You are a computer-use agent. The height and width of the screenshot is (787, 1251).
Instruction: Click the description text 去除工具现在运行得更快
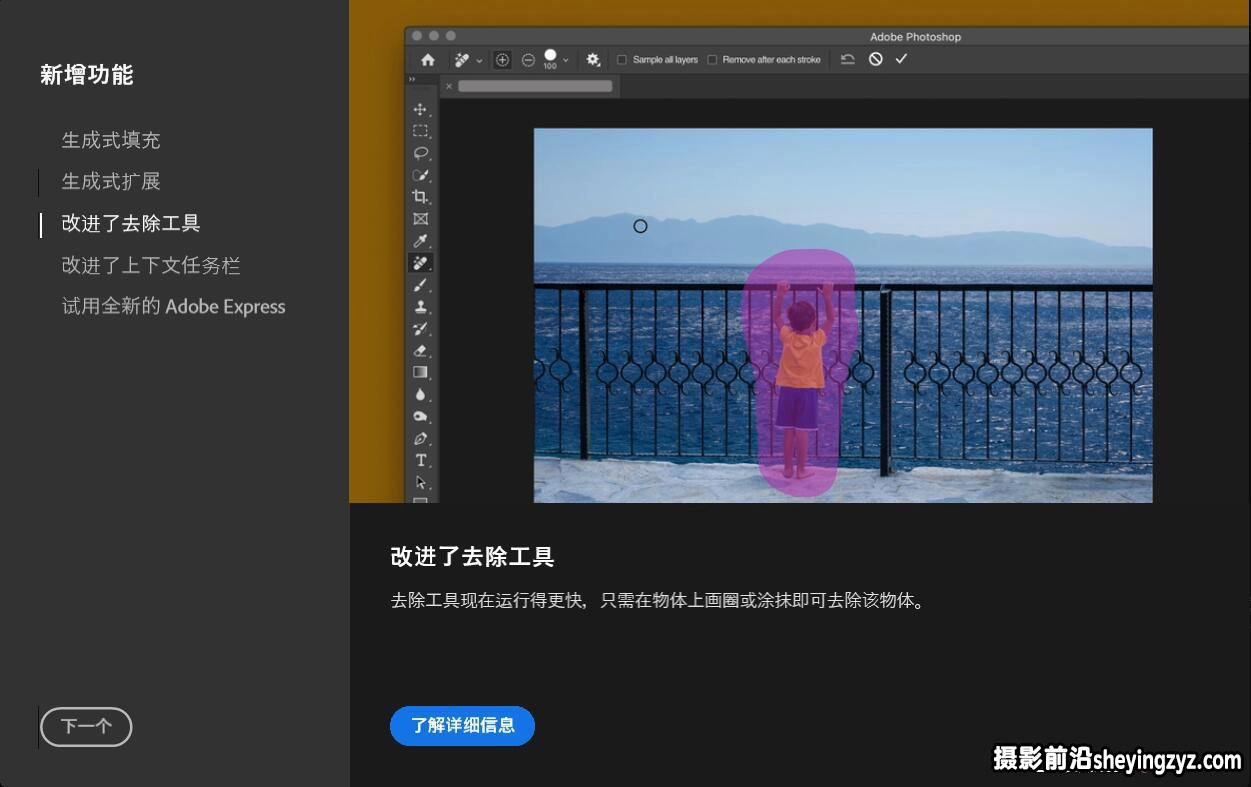[x=490, y=601]
